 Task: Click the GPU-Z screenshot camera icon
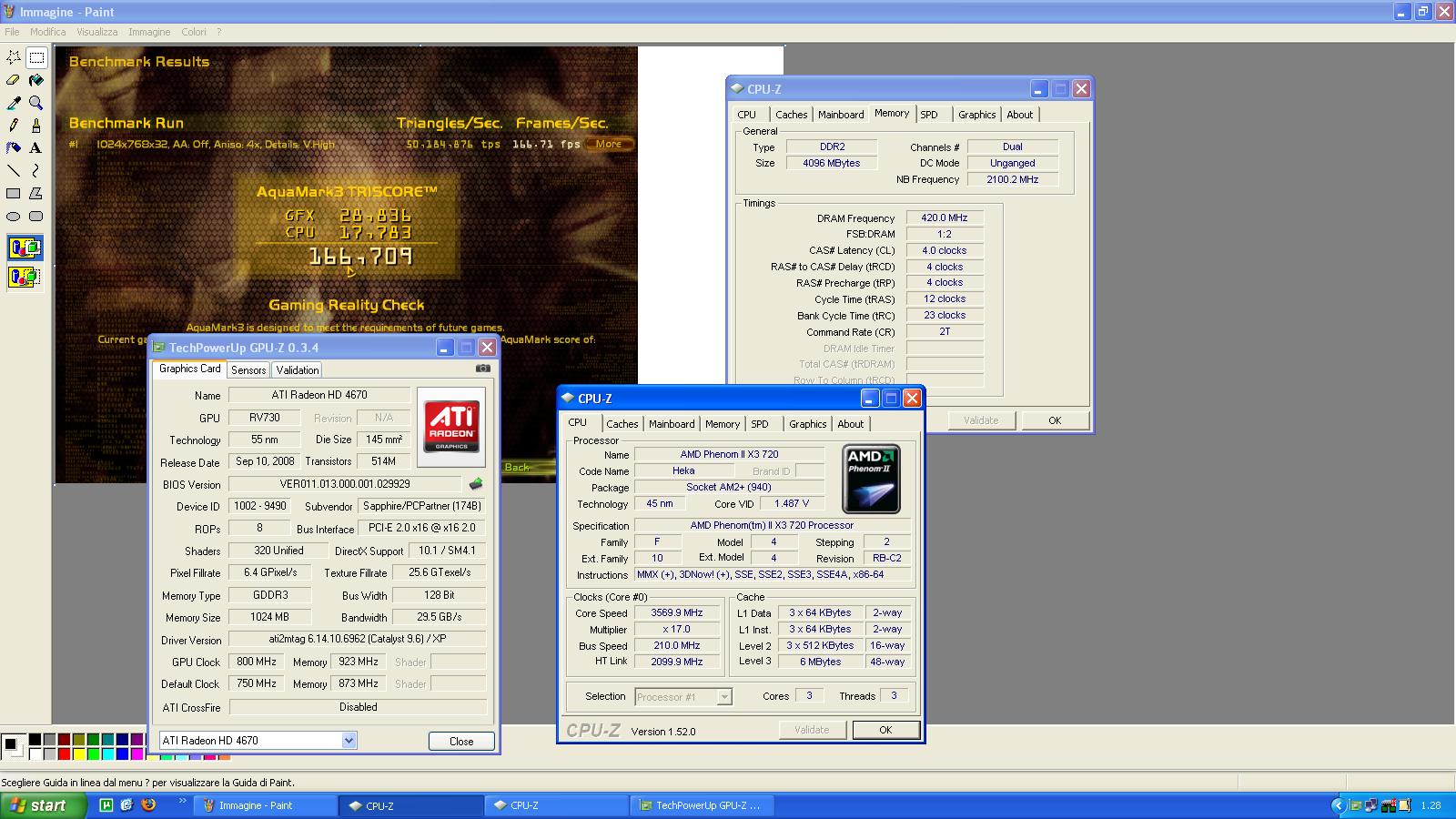pyautogui.click(x=483, y=369)
